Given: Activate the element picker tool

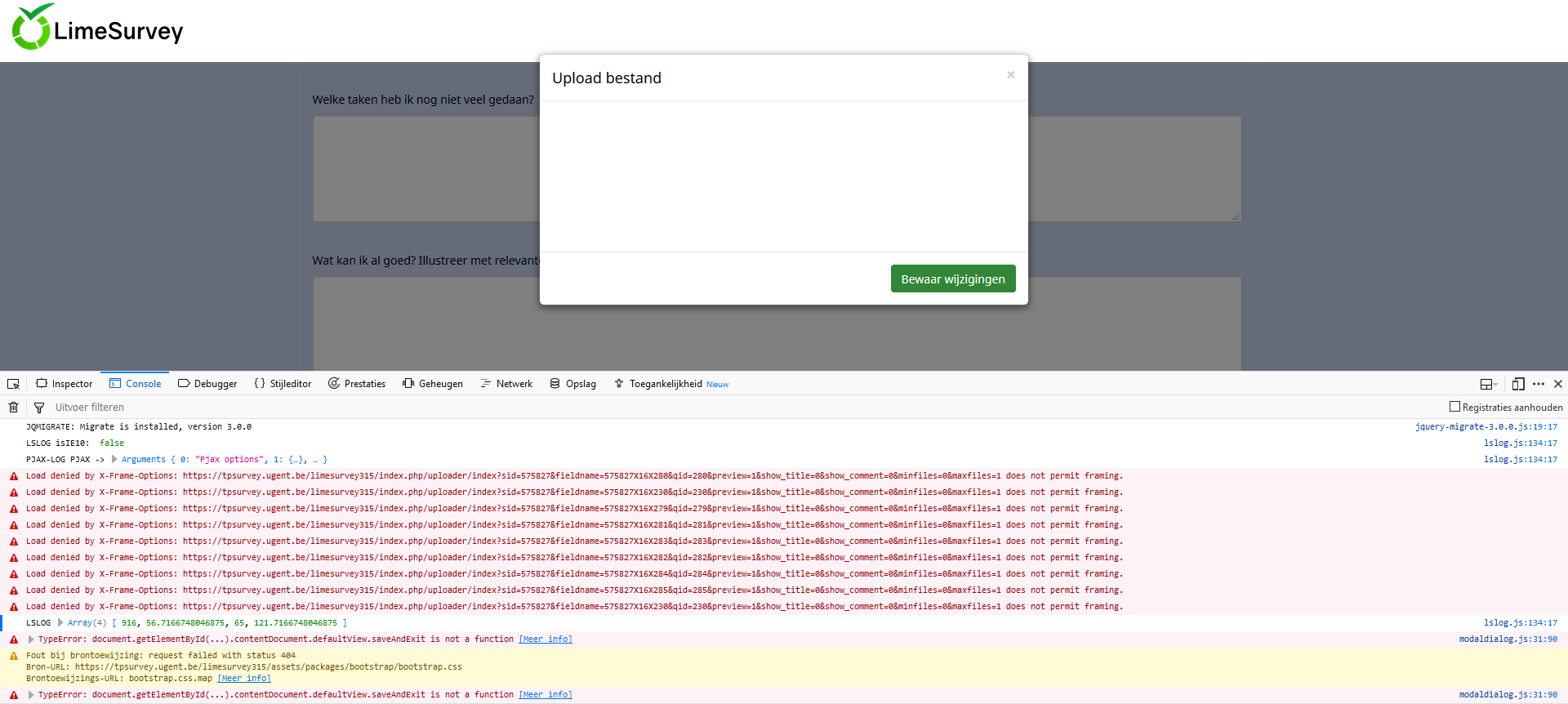Looking at the screenshot, I should [x=13, y=384].
